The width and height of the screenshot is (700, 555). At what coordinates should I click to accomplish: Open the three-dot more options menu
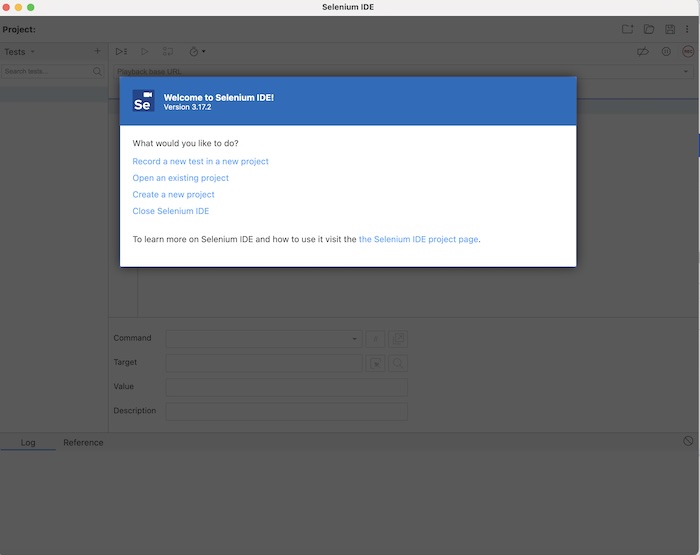click(x=687, y=29)
